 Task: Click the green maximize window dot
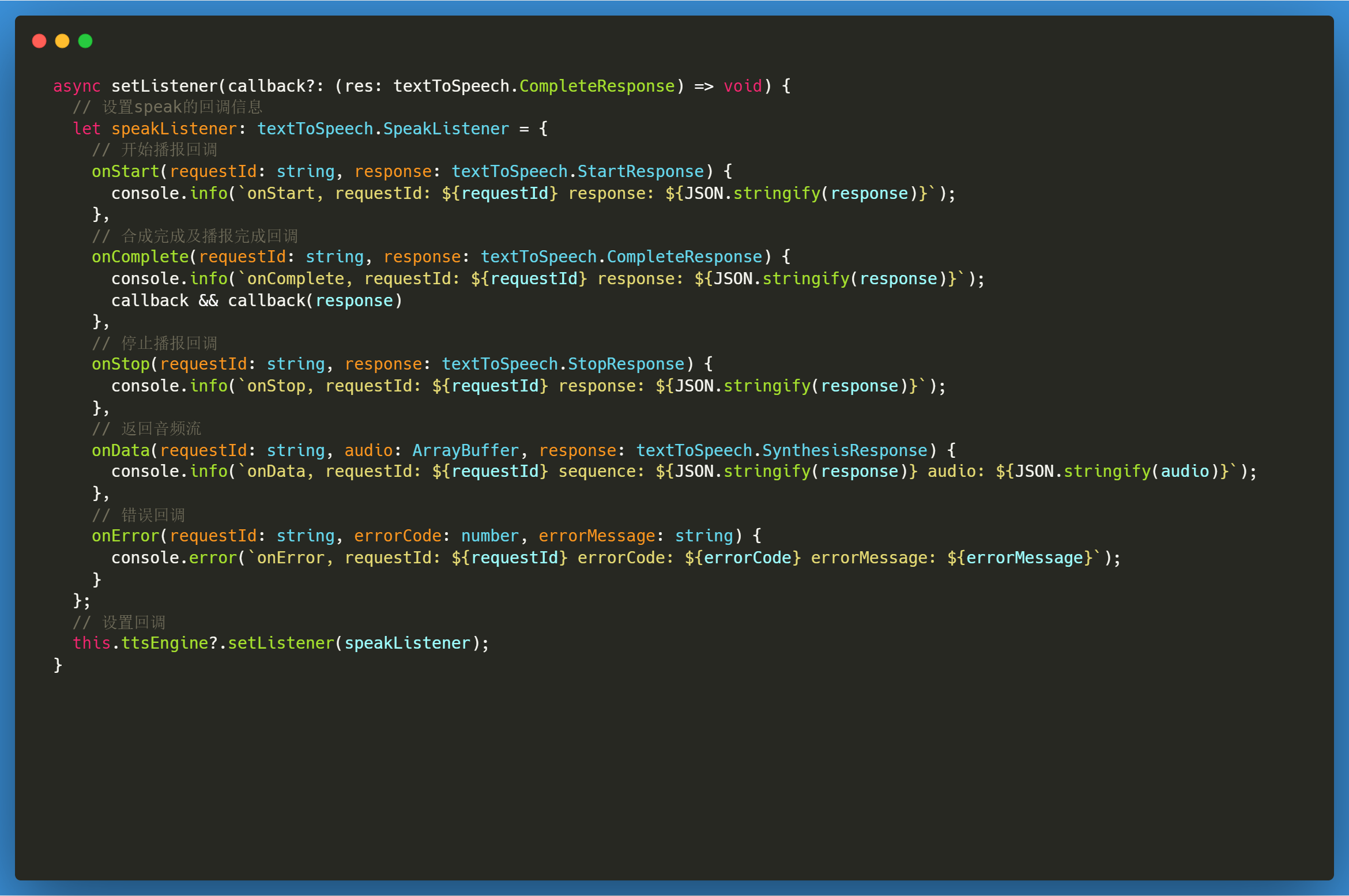pos(85,41)
